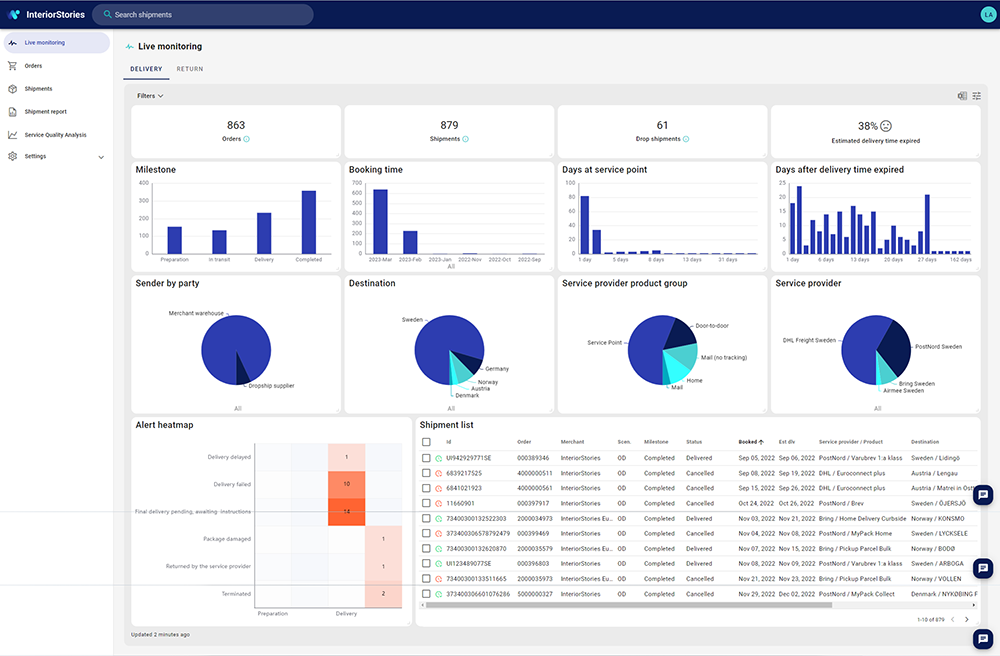Click the 879 Shipments summary card

[449, 131]
